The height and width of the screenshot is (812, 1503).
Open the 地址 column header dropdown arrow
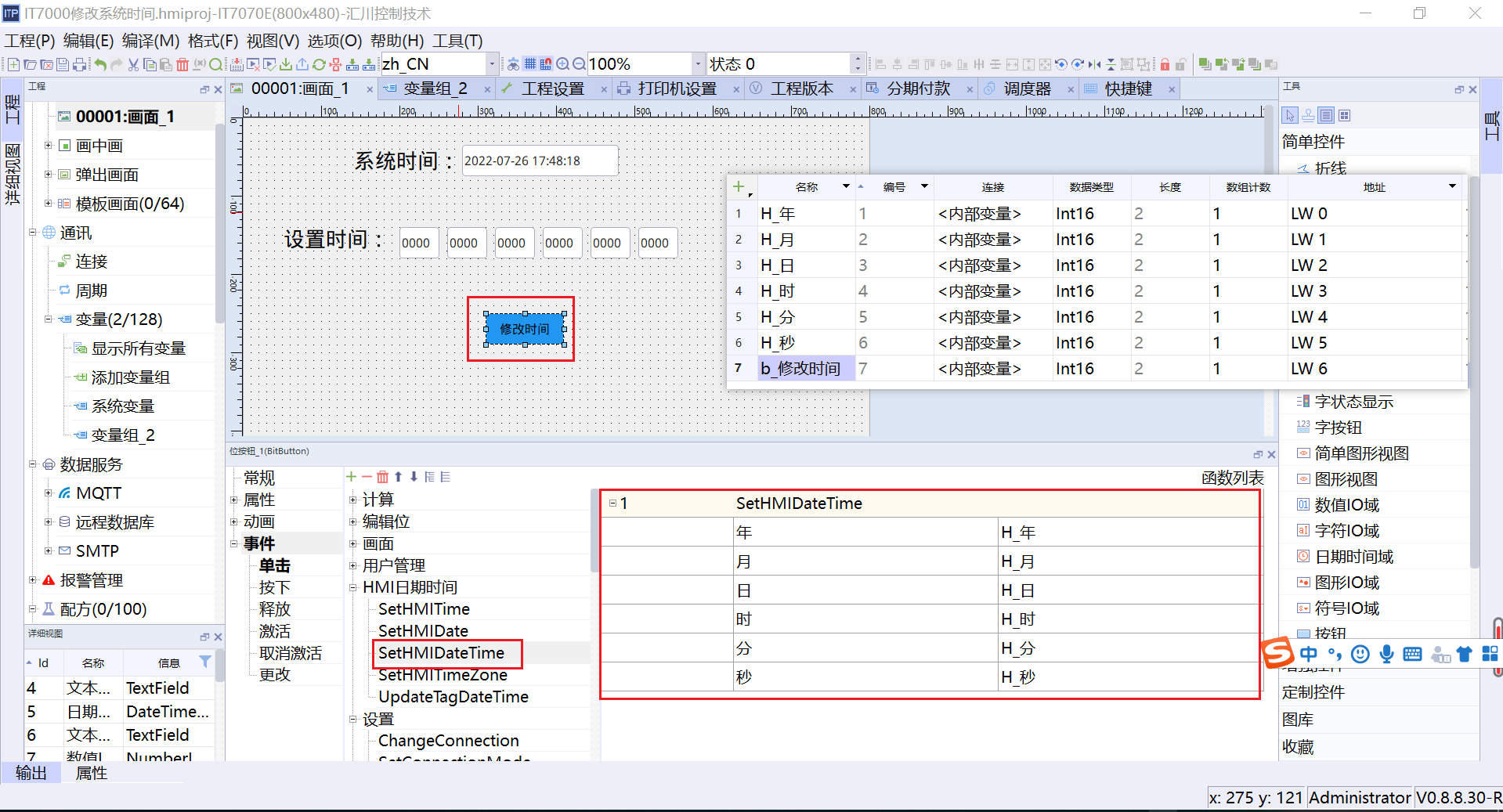(x=1452, y=186)
